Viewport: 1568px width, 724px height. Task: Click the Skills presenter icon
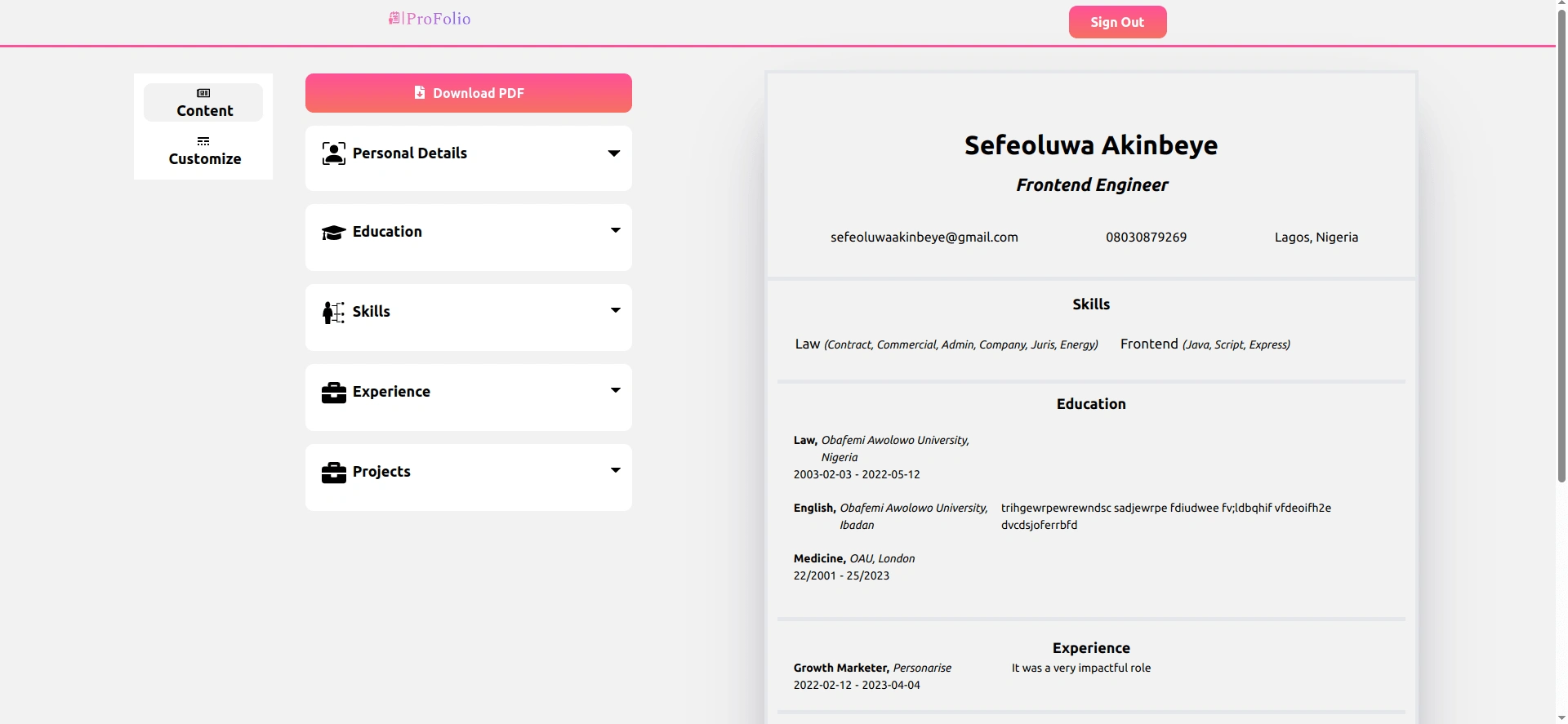click(x=333, y=312)
